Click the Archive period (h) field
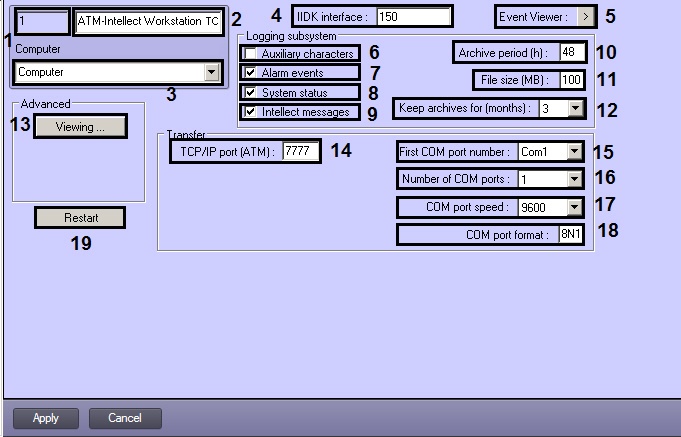This screenshot has height=437, width=681. click(x=572, y=53)
